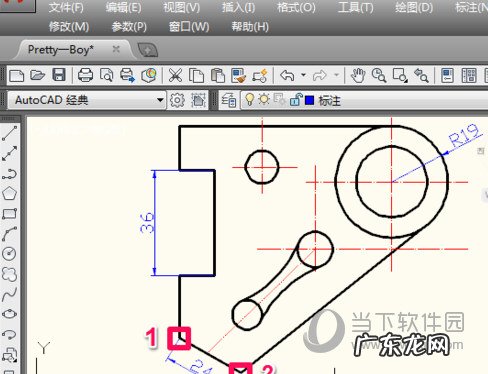The height and width of the screenshot is (374, 488).
Task: Toggle layer freeze sun icon
Action: click(264, 99)
